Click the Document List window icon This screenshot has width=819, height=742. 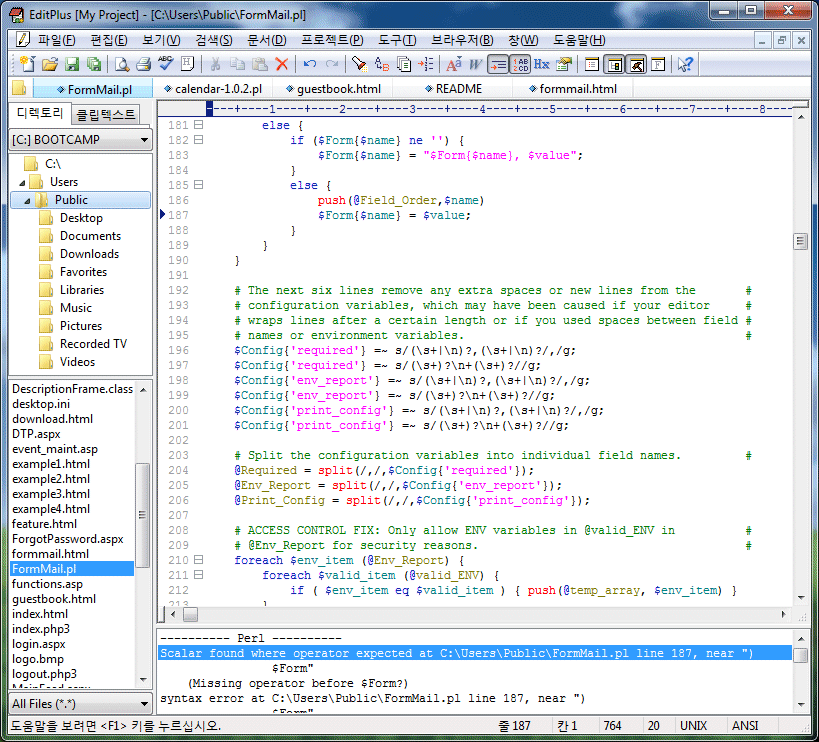click(x=592, y=64)
